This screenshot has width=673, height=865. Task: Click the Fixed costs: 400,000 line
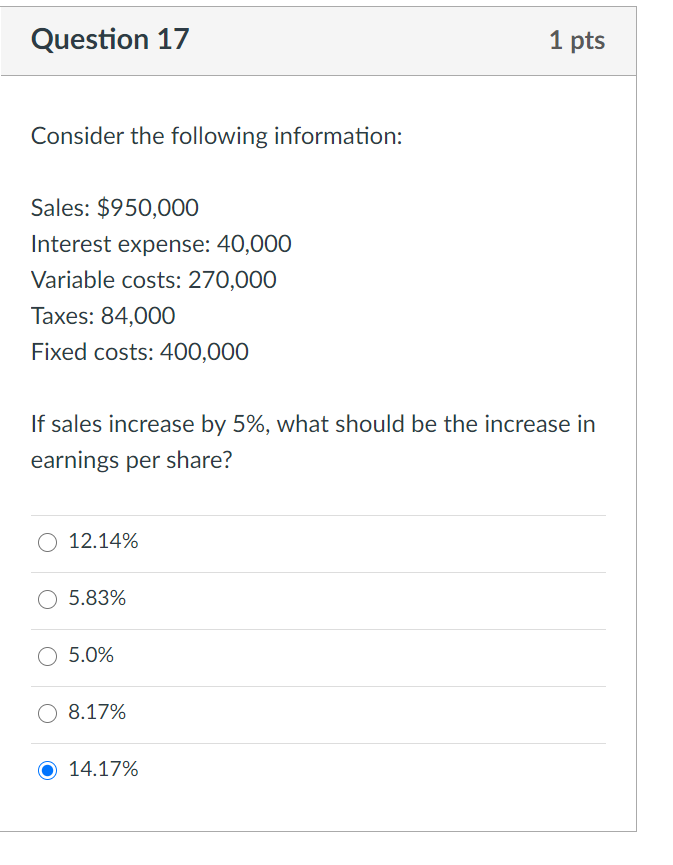[139, 352]
